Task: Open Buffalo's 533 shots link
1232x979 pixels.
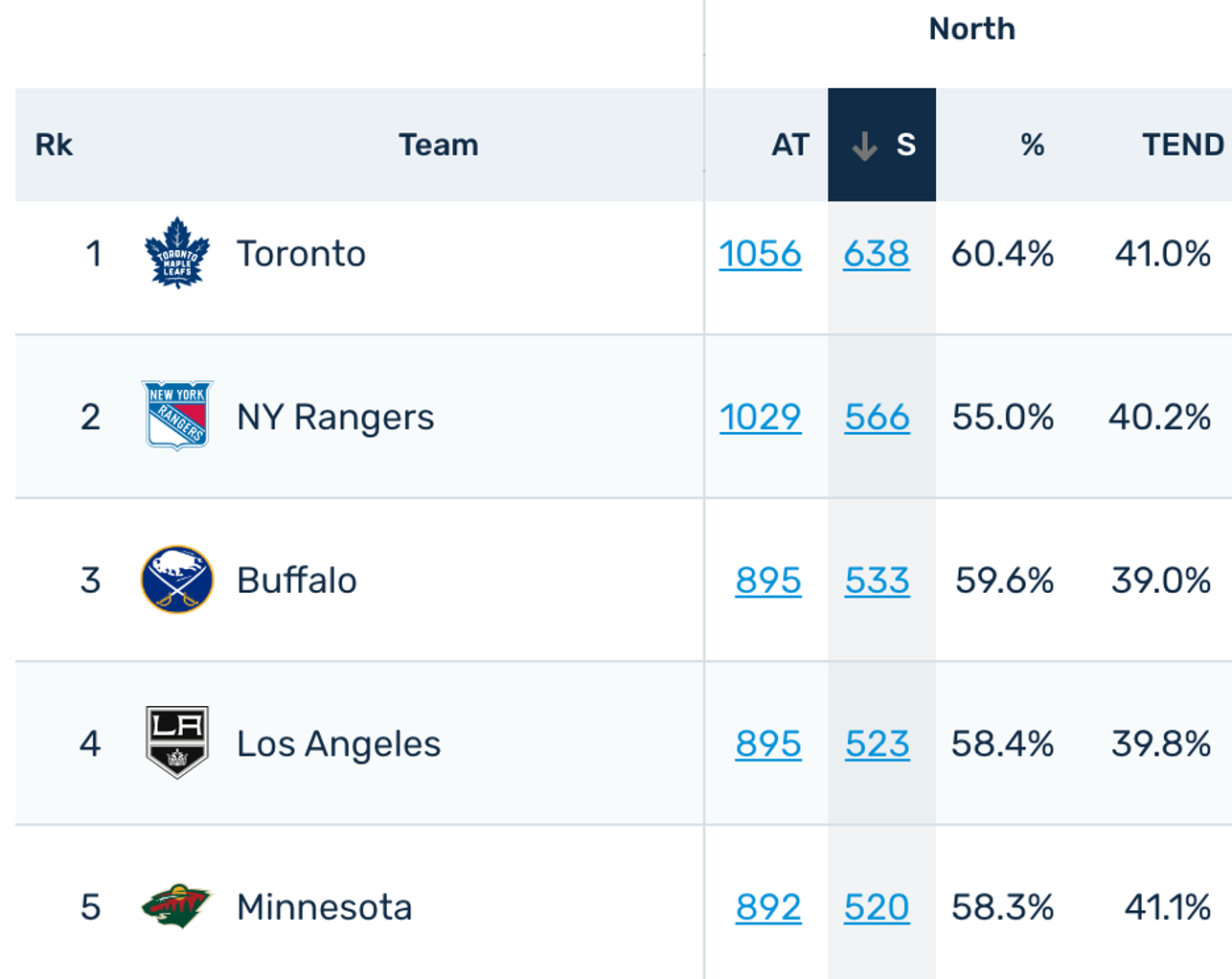Action: 877,581
